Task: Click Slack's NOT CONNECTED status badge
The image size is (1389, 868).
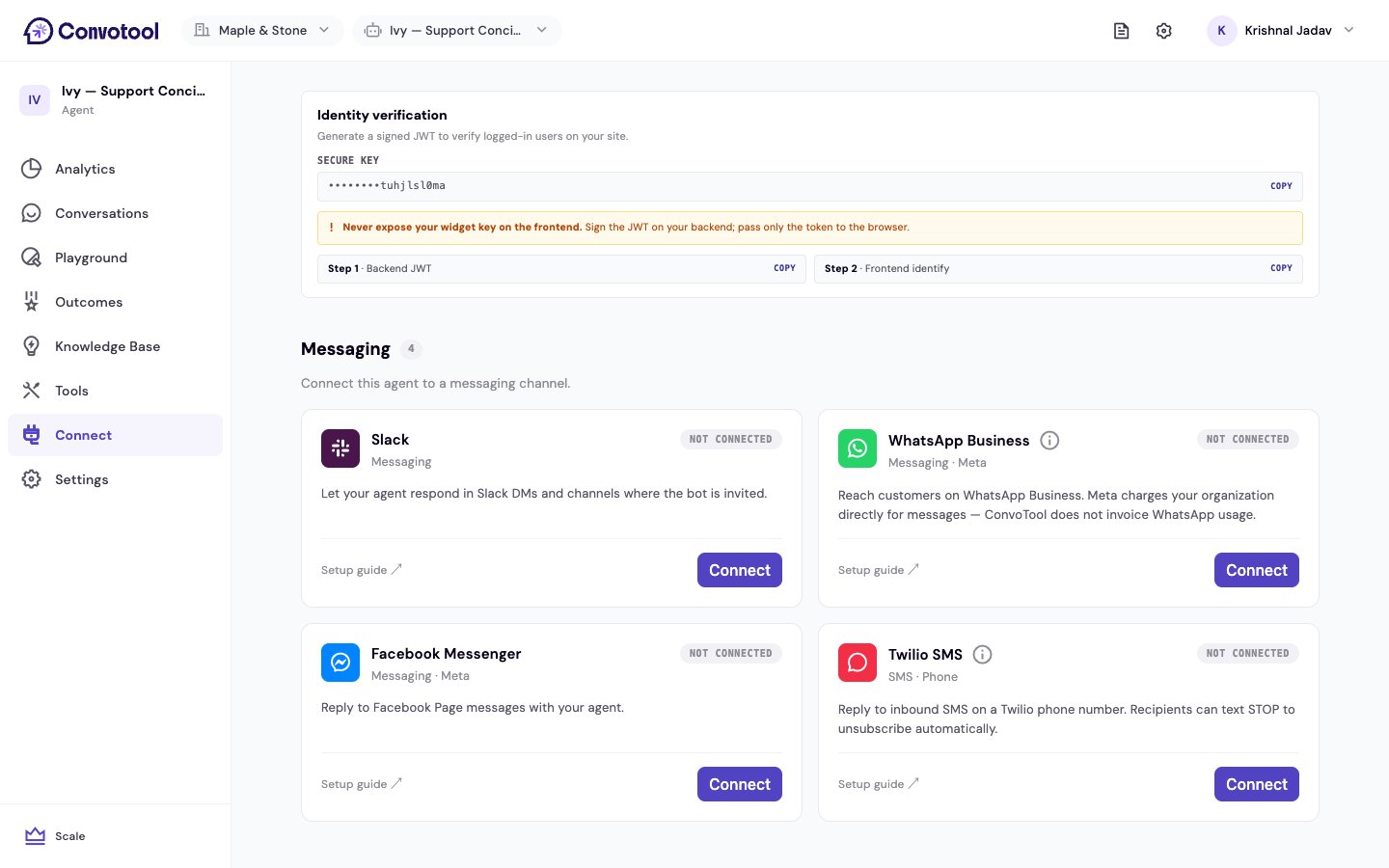Action: coord(731,439)
